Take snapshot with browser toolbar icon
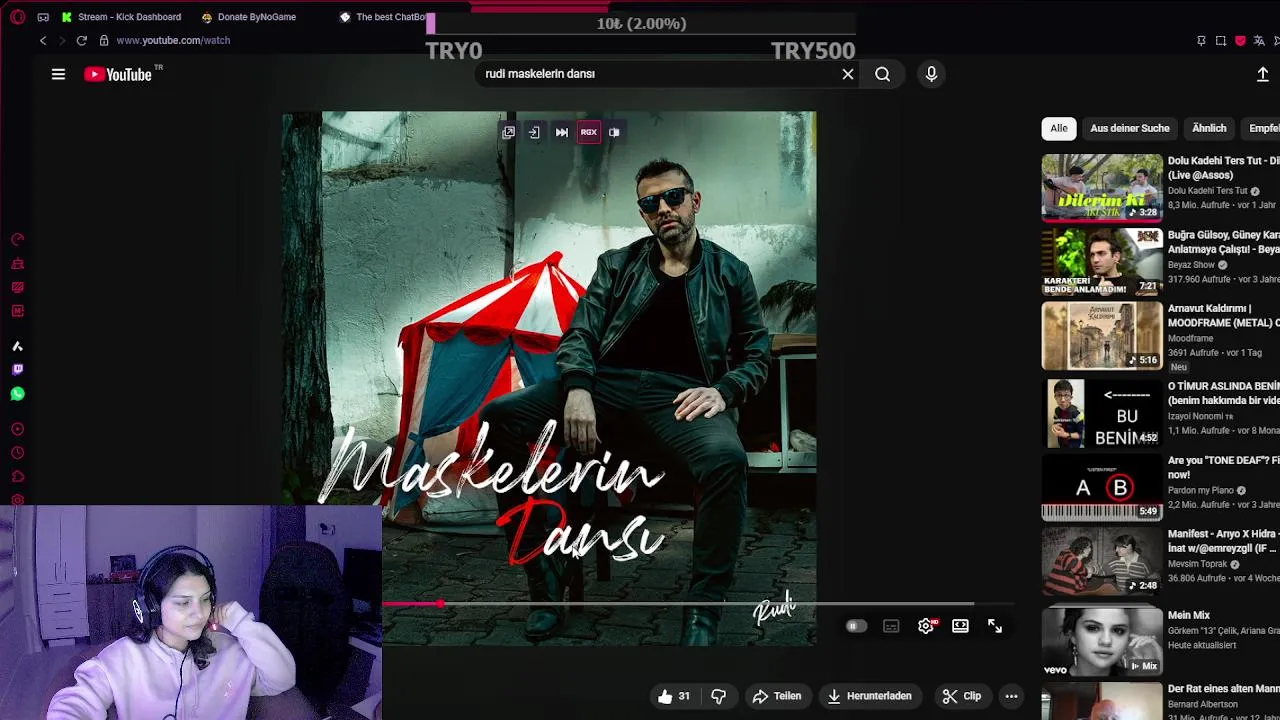Screen dimensions: 1280x720 click(x=1221, y=40)
